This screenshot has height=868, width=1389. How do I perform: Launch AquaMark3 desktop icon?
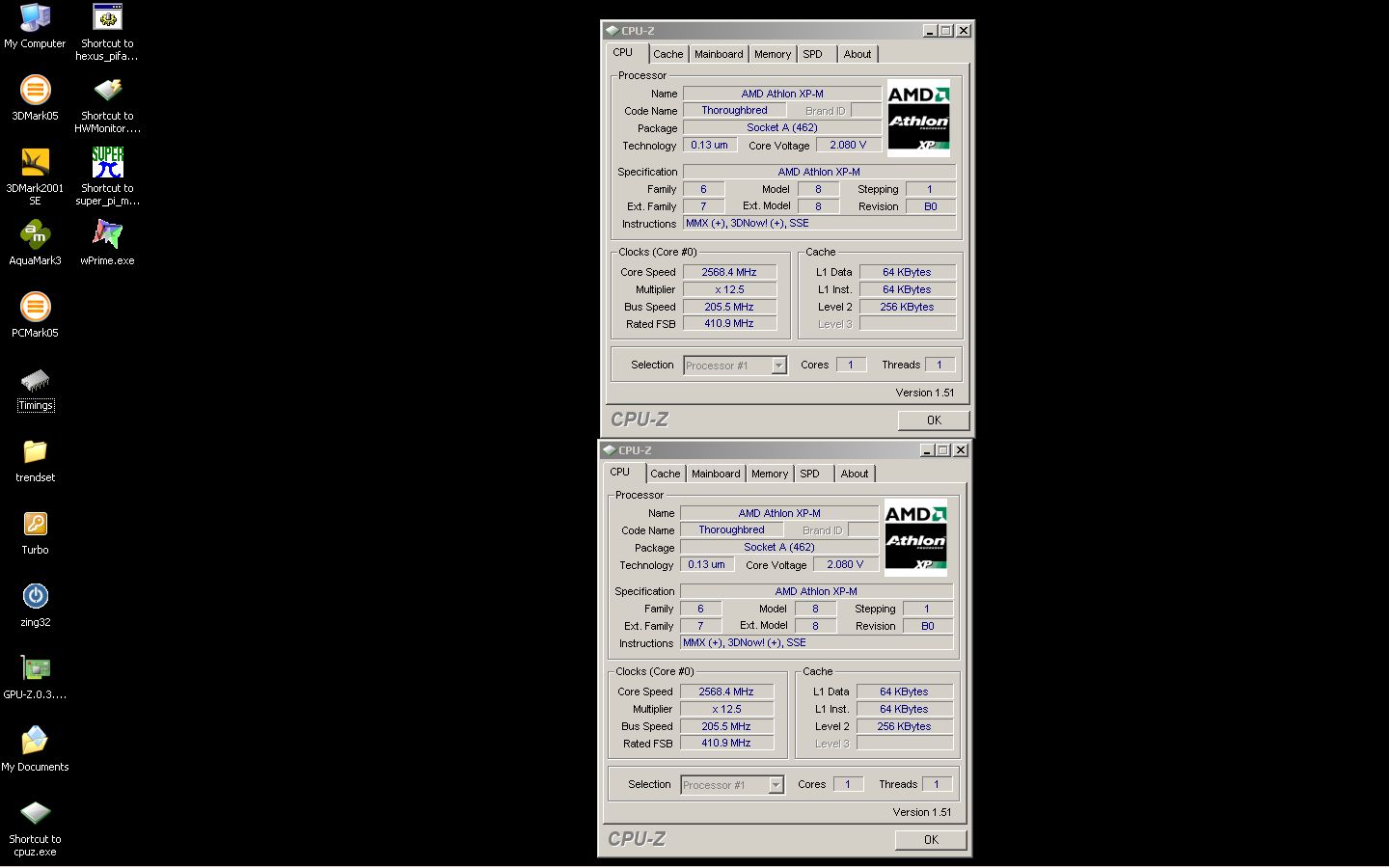[35, 243]
